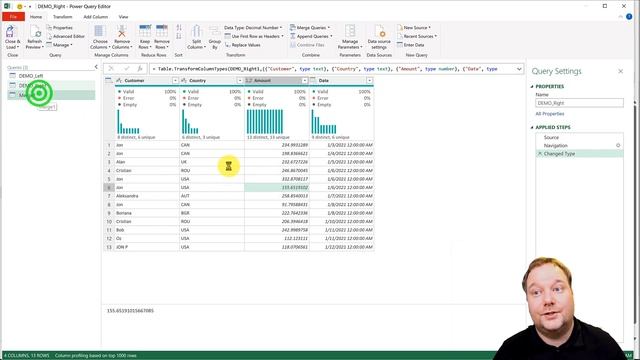Select the Customer cell 'Aleksandra'

(x=147, y=196)
